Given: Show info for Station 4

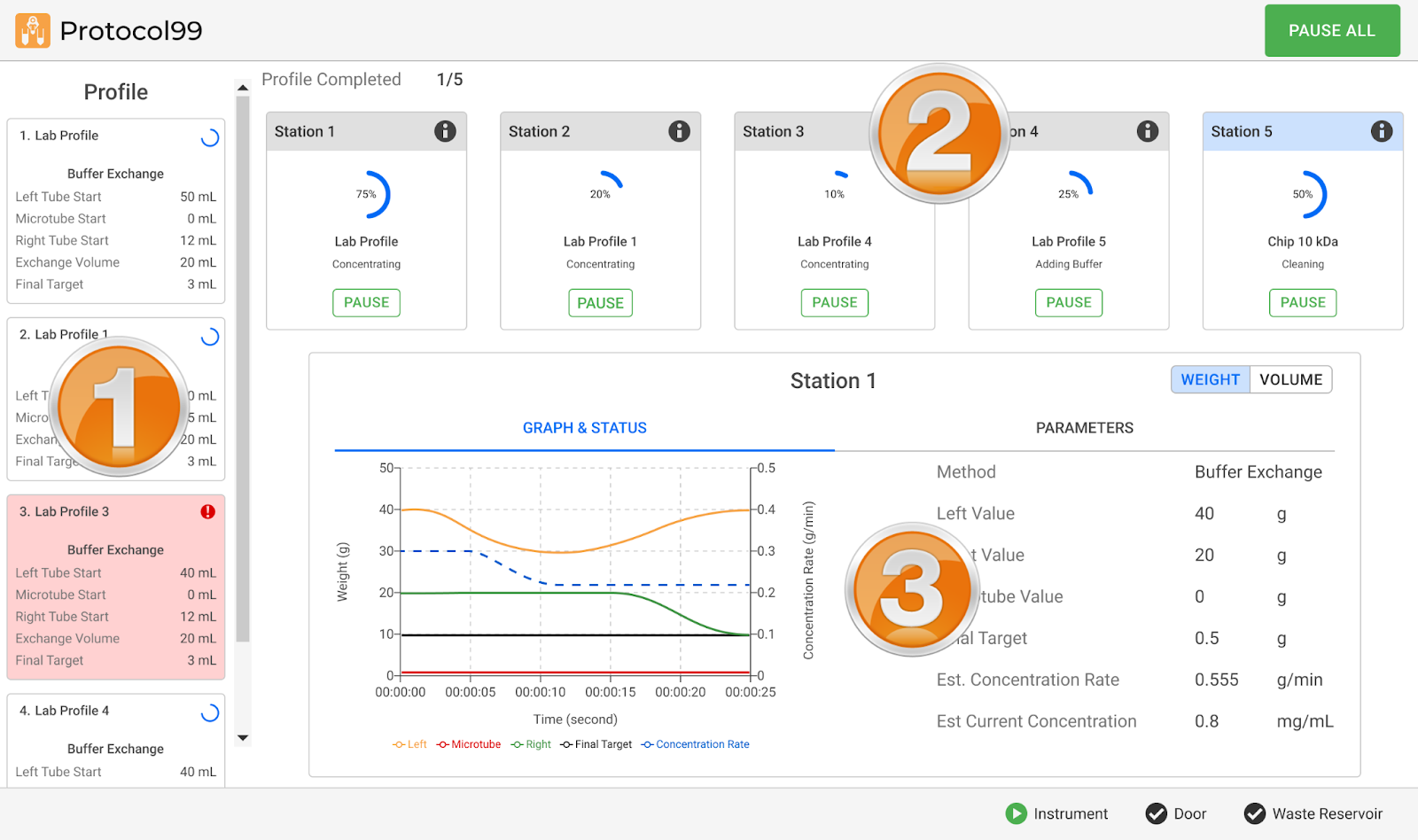Looking at the screenshot, I should [1147, 131].
